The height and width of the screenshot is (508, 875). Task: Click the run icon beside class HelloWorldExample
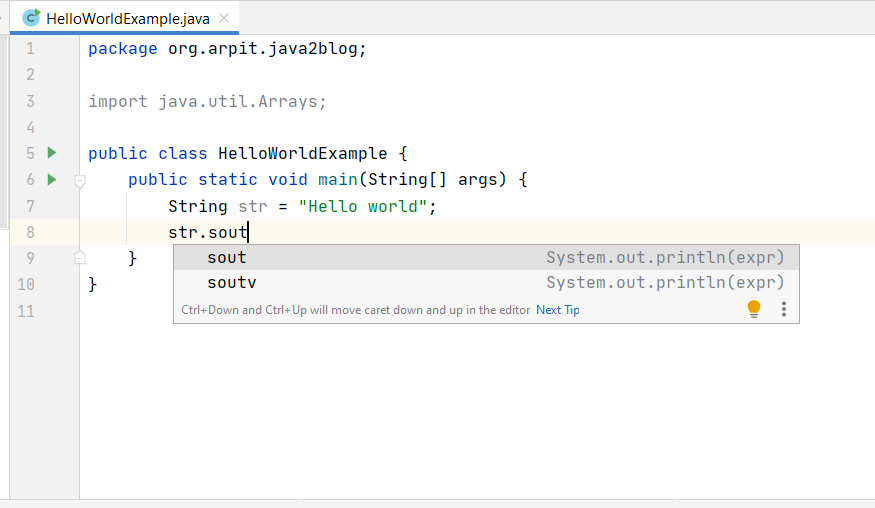pyautogui.click(x=52, y=153)
